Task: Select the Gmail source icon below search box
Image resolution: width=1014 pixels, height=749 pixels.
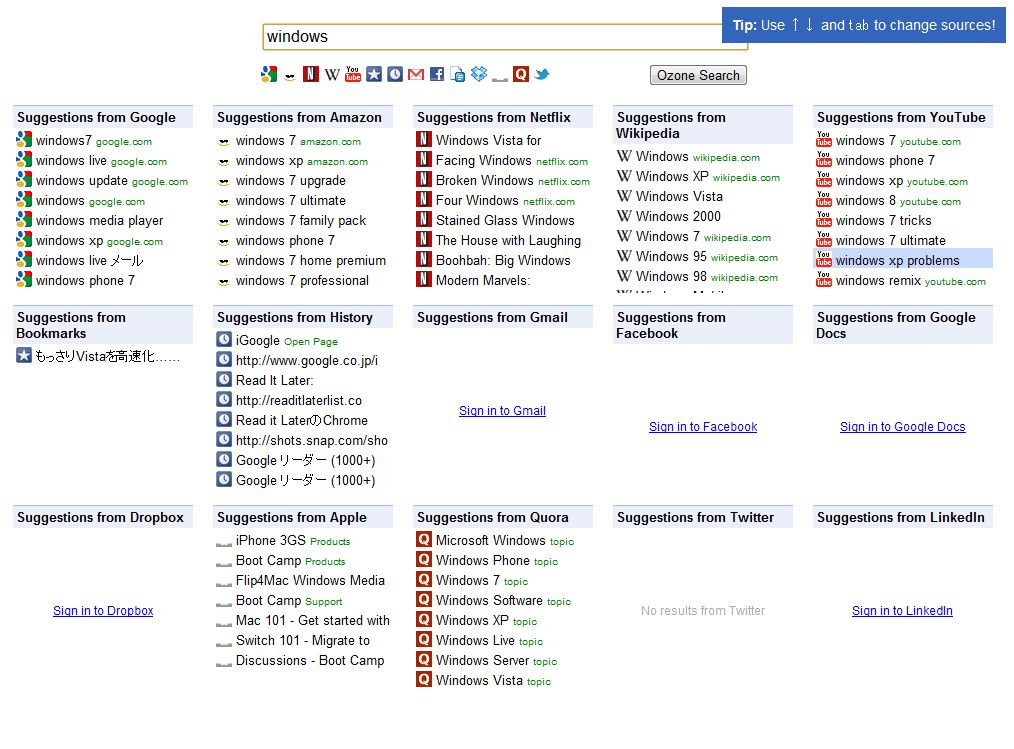Action: [x=416, y=74]
